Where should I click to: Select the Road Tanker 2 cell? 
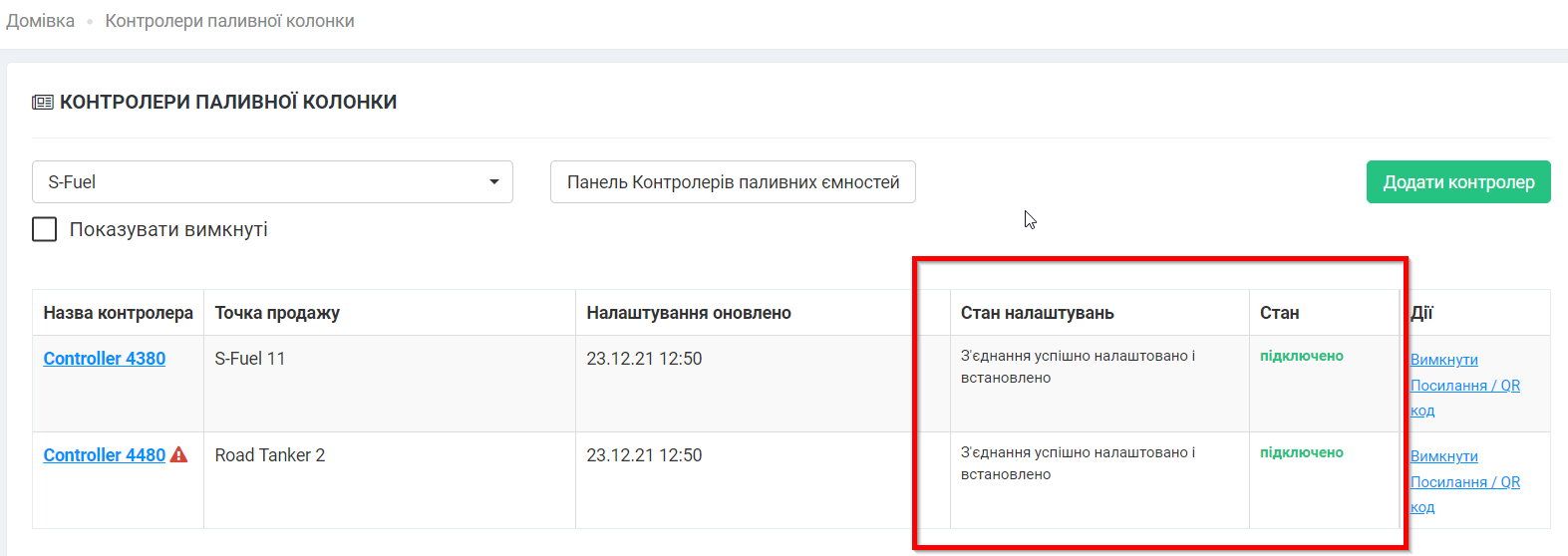(270, 455)
